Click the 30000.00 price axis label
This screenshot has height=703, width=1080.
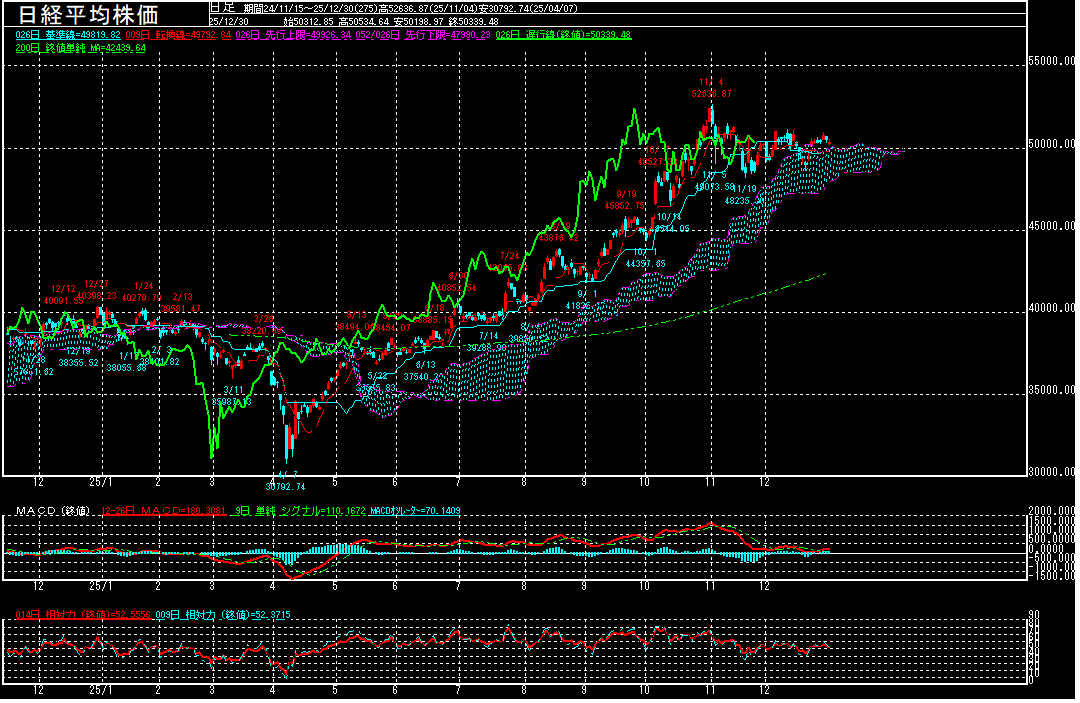(1053, 472)
